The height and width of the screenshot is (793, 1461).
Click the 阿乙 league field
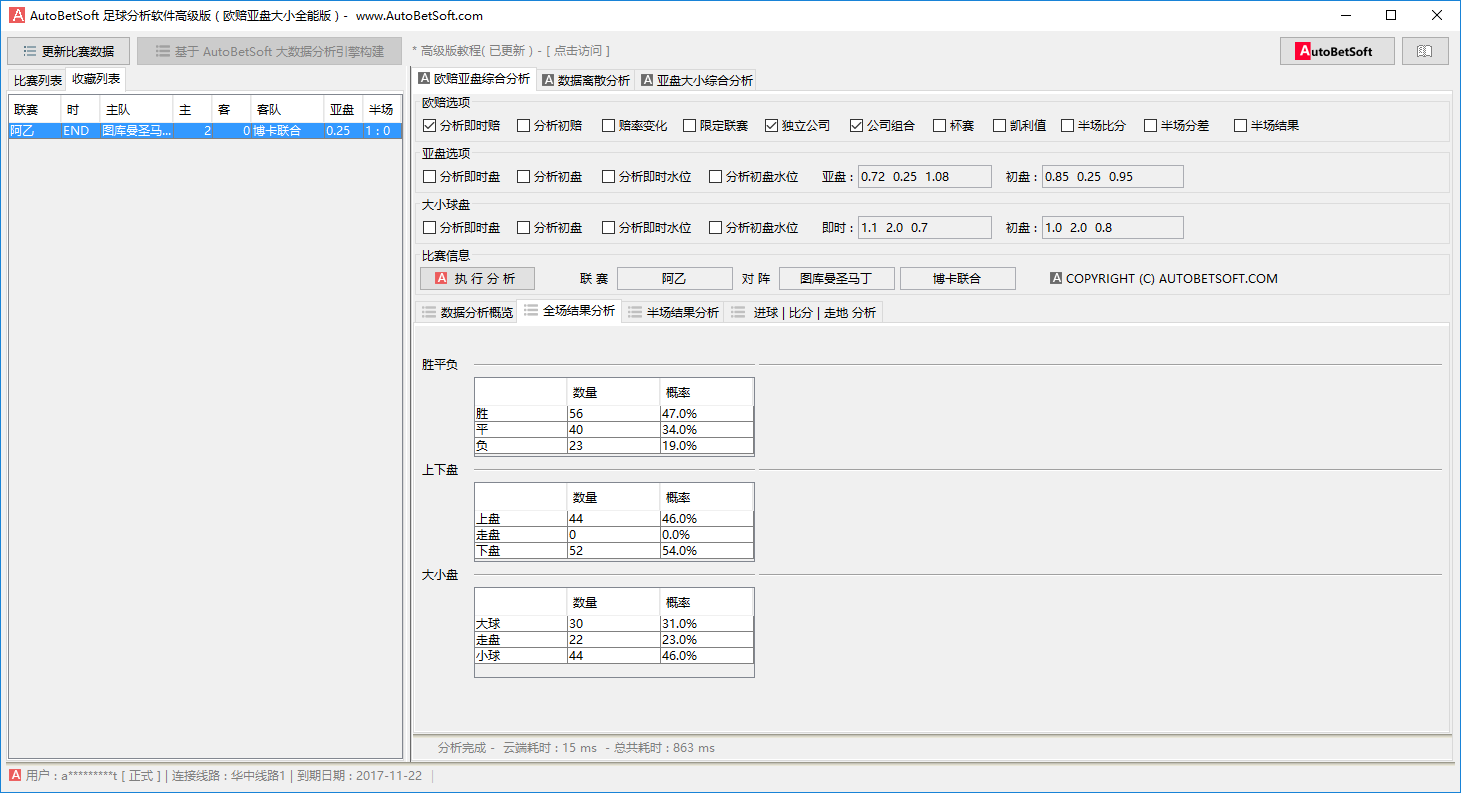tap(674, 278)
